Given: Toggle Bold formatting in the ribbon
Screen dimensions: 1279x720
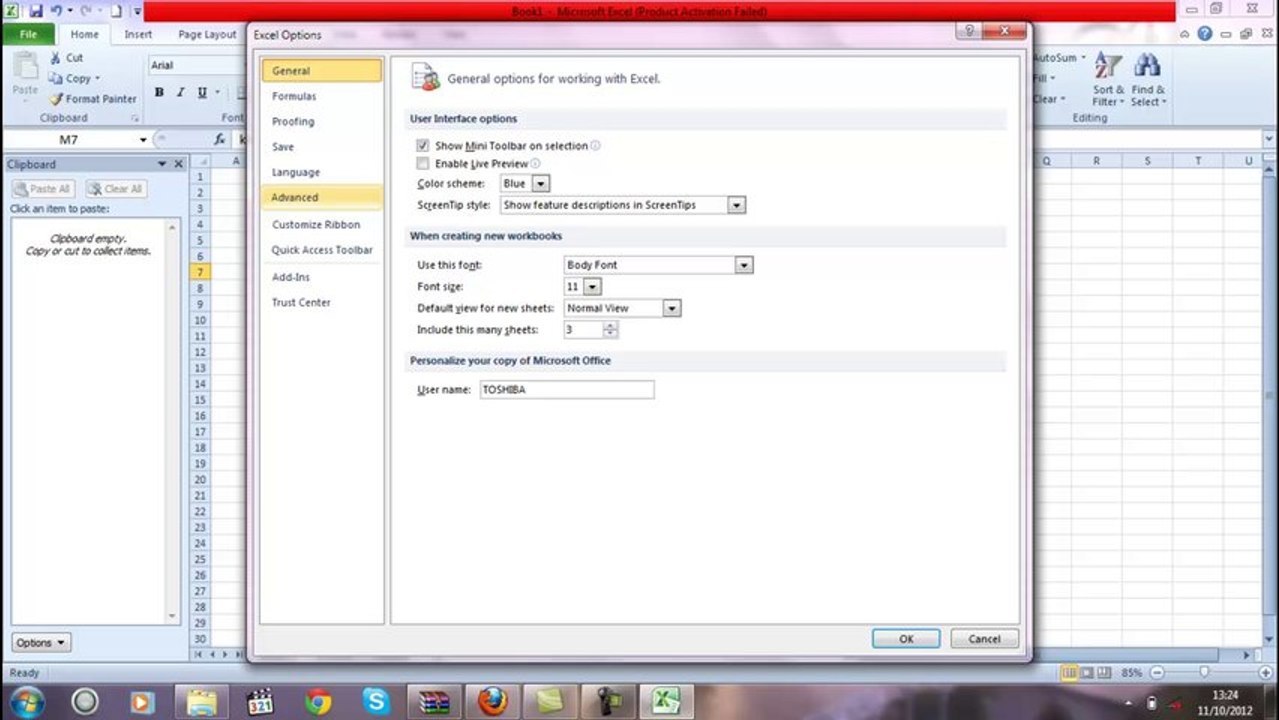Looking at the screenshot, I should [x=159, y=92].
